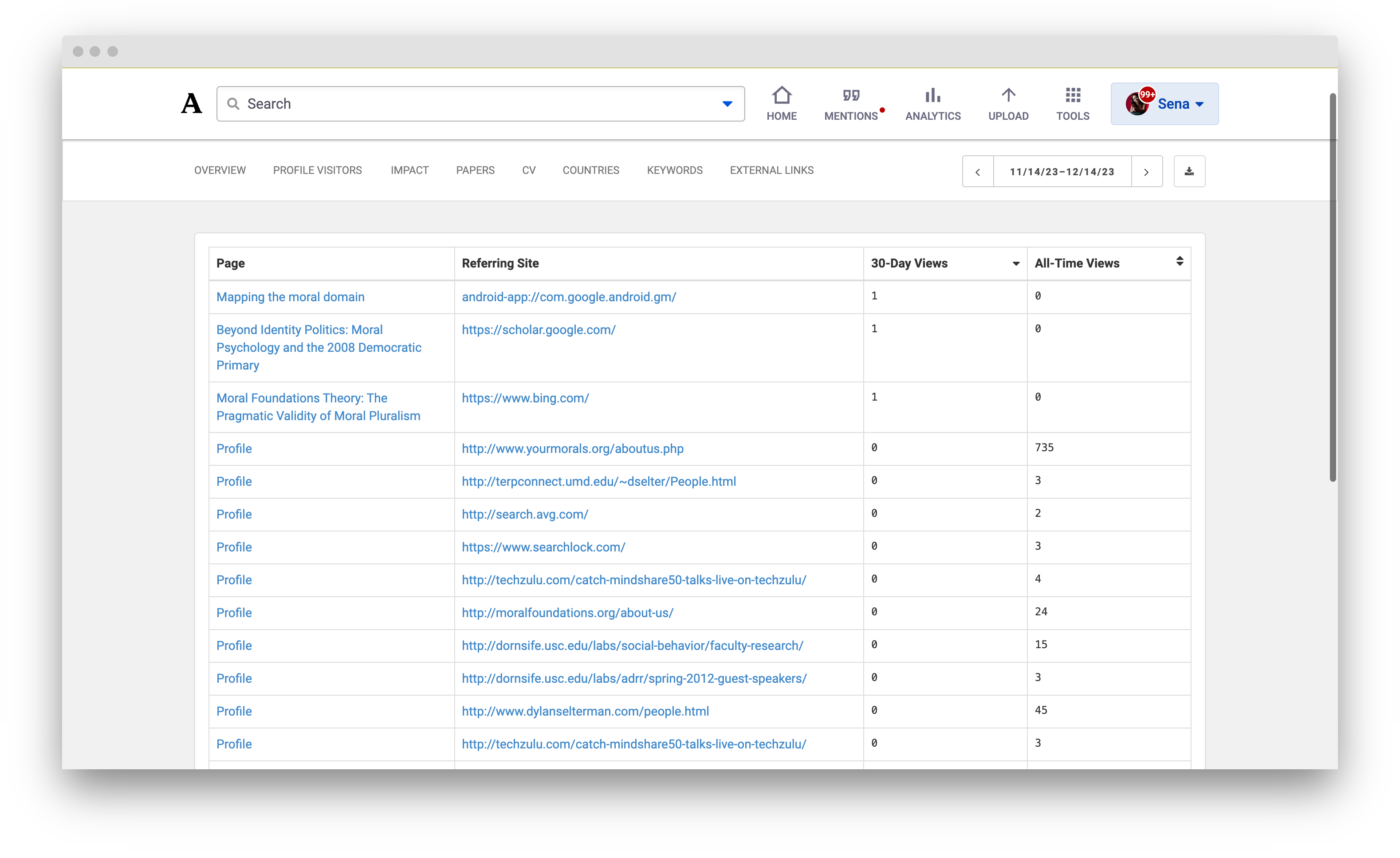Download the analytics report
This screenshot has height=858, width=1400.
point(1189,171)
